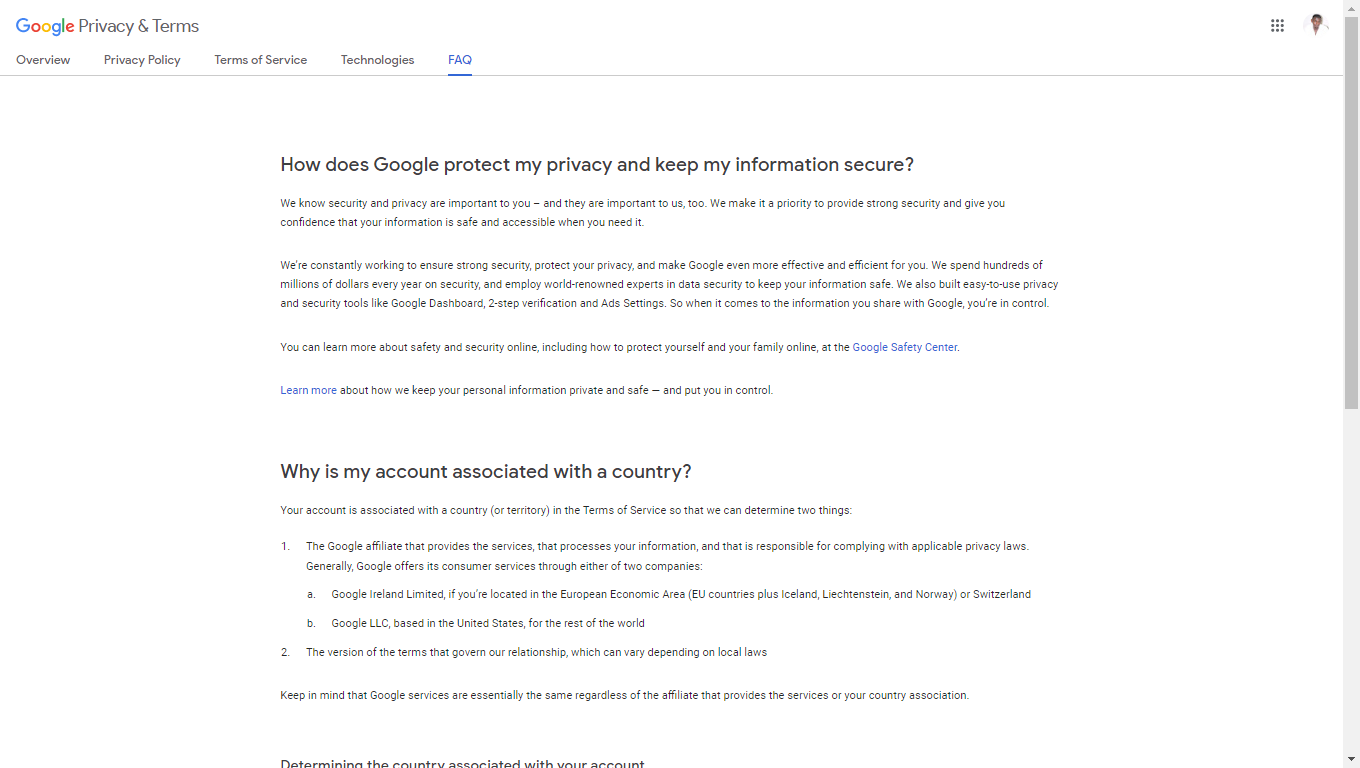This screenshot has height=768, width=1360.
Task: Click the Google Ireland Limited list item
Action: (x=681, y=594)
